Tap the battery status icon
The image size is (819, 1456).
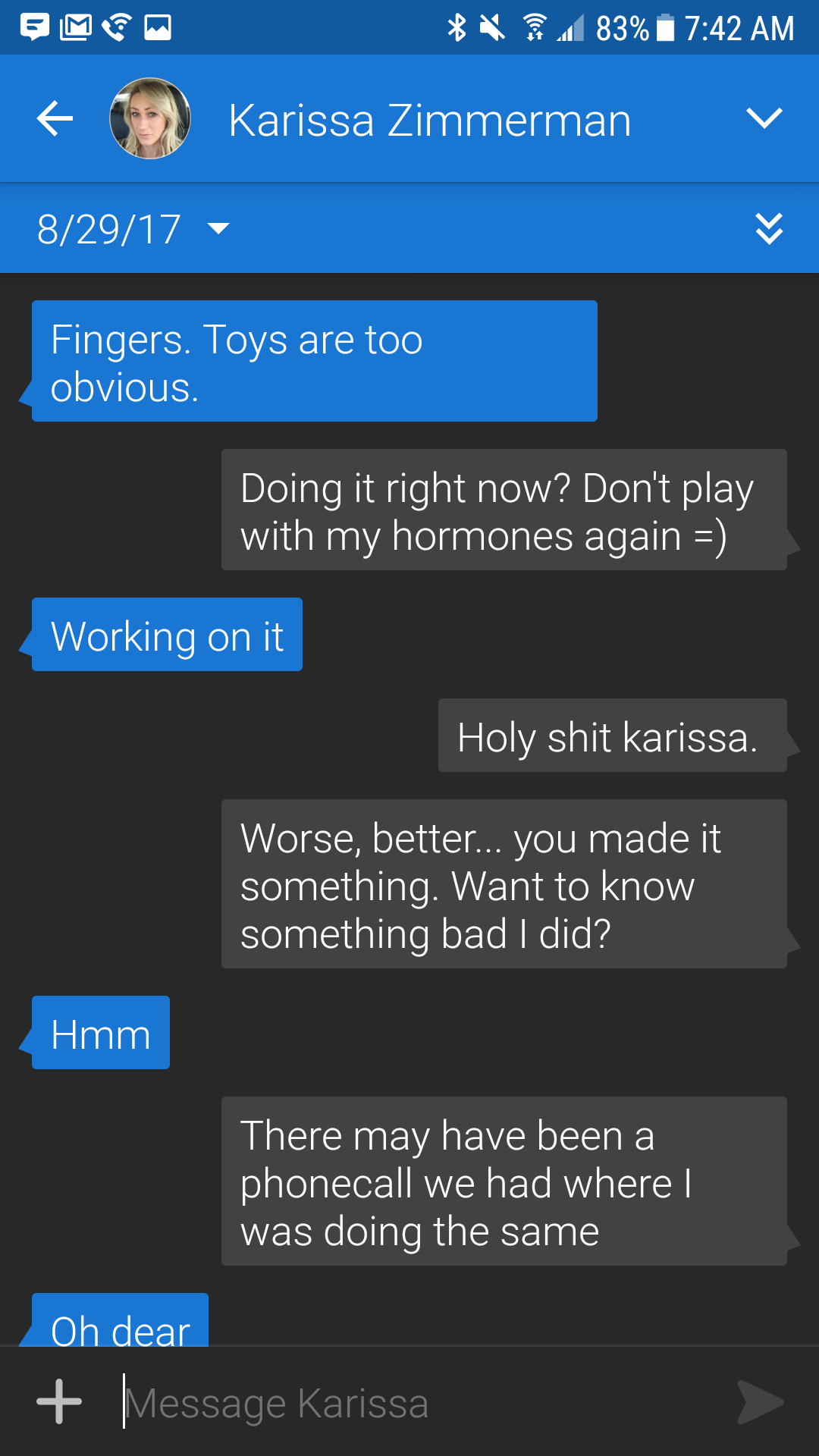[665, 28]
